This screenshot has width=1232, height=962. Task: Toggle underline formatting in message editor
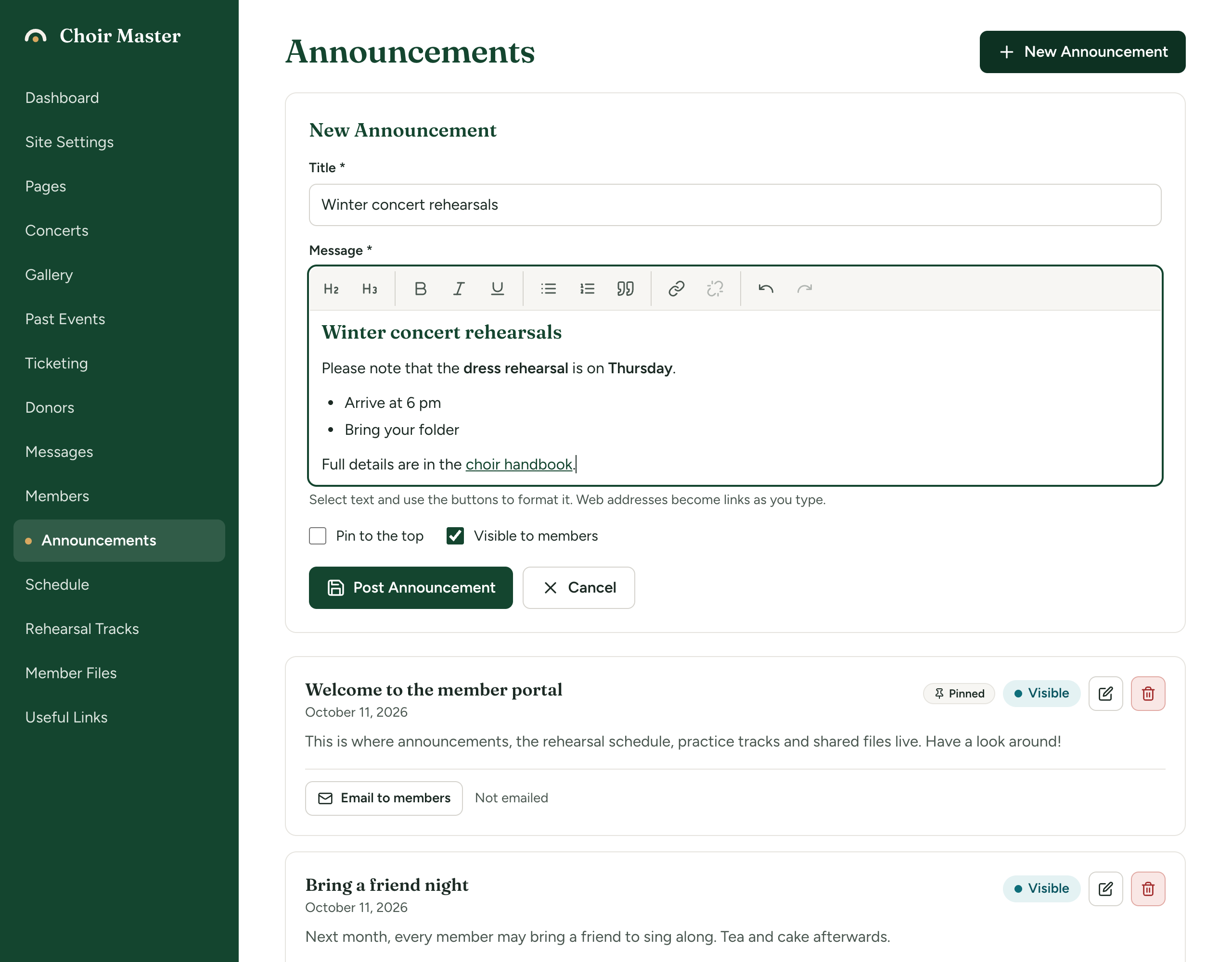[x=497, y=289]
